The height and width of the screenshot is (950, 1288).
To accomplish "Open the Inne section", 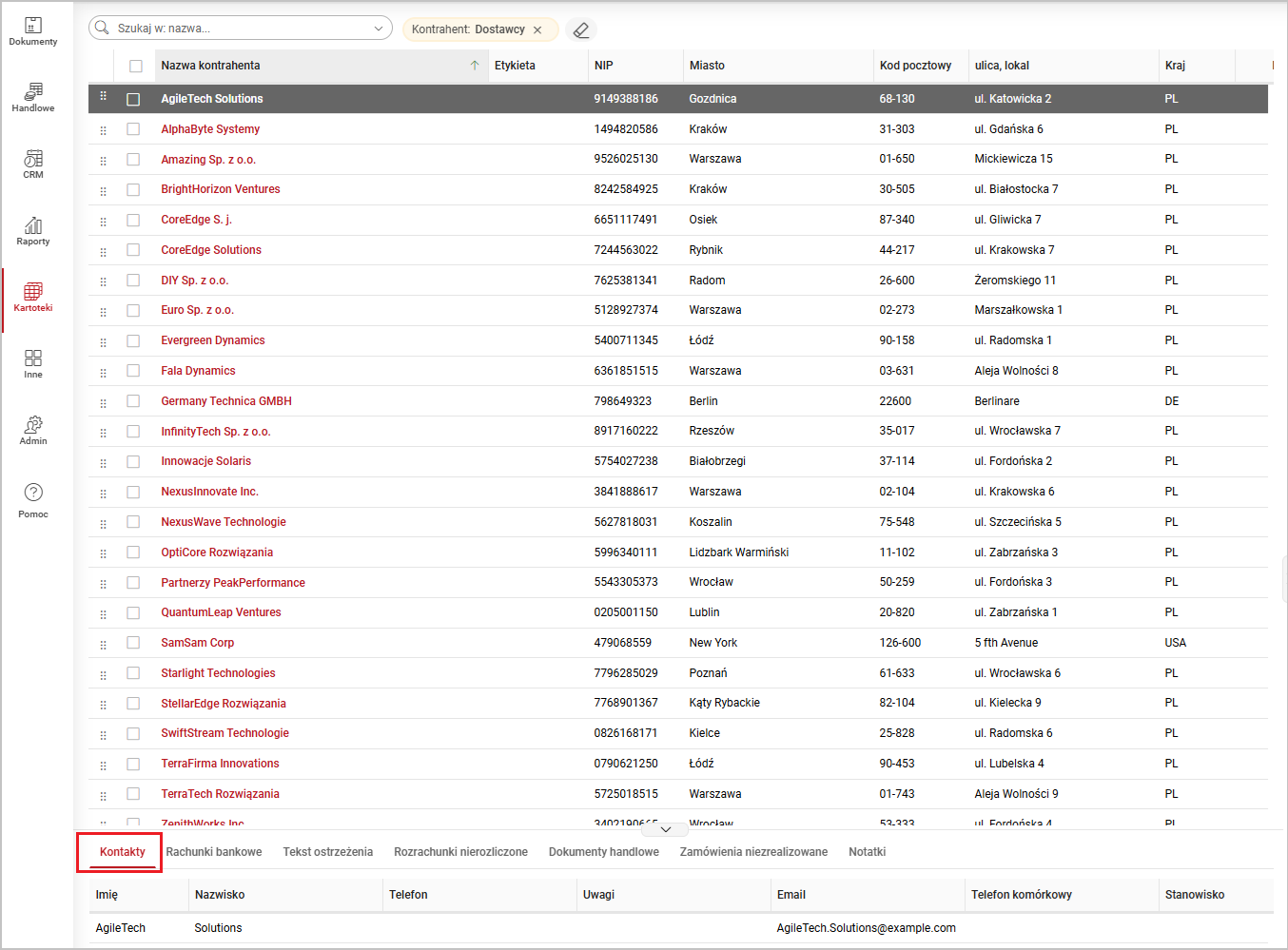I will point(33,363).
